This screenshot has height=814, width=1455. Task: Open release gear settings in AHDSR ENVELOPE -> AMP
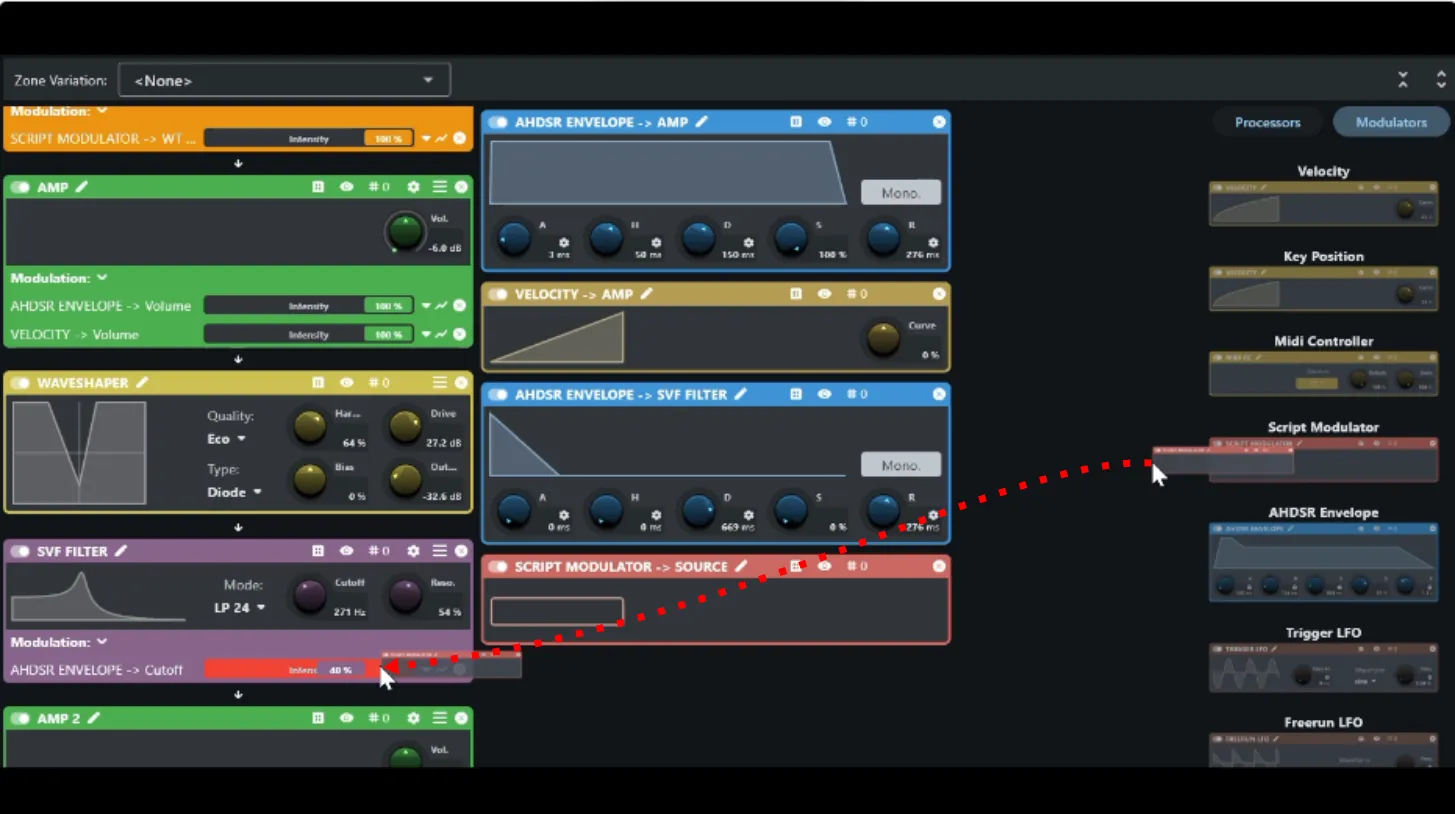933,243
